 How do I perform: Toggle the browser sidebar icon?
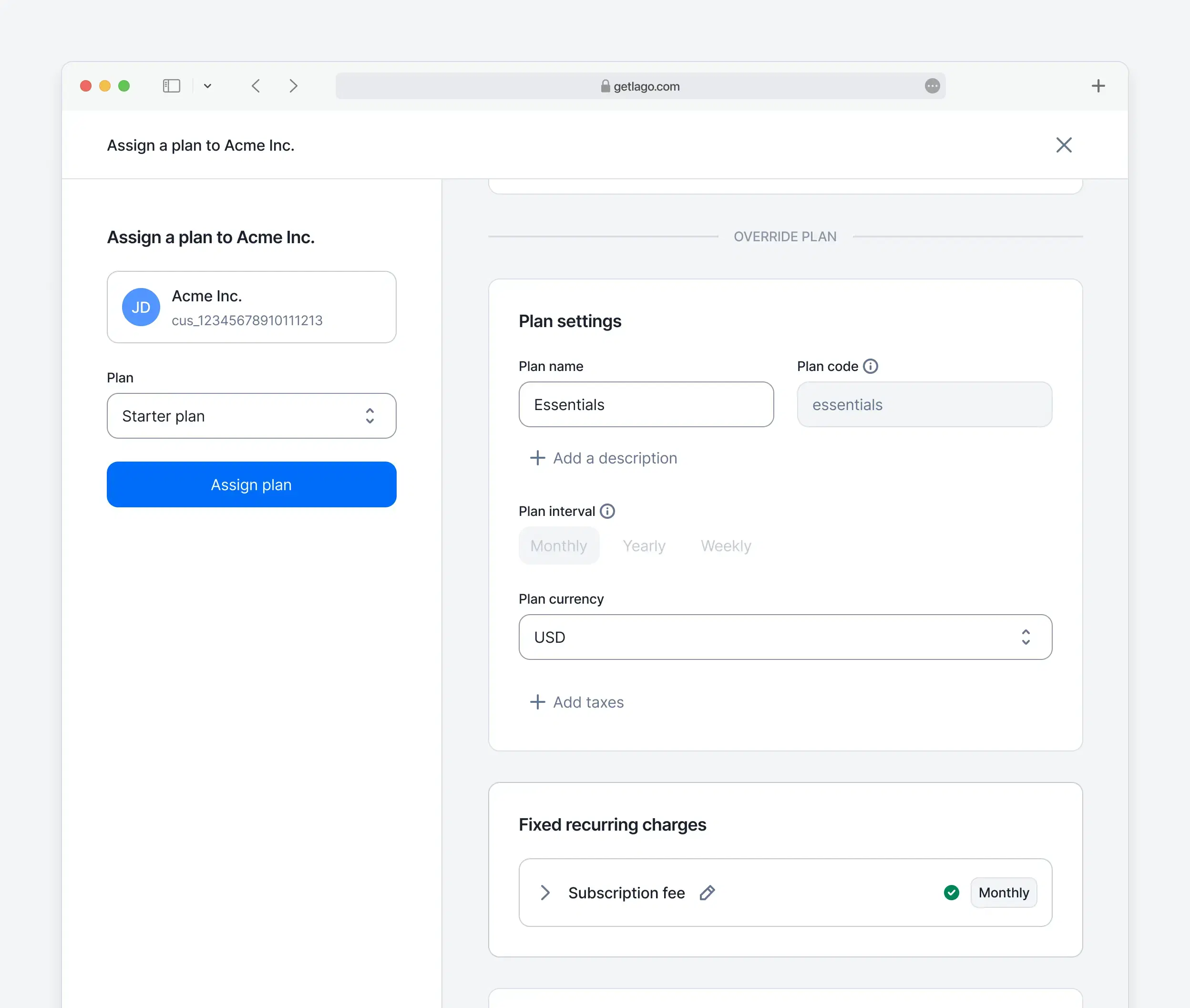[x=171, y=86]
